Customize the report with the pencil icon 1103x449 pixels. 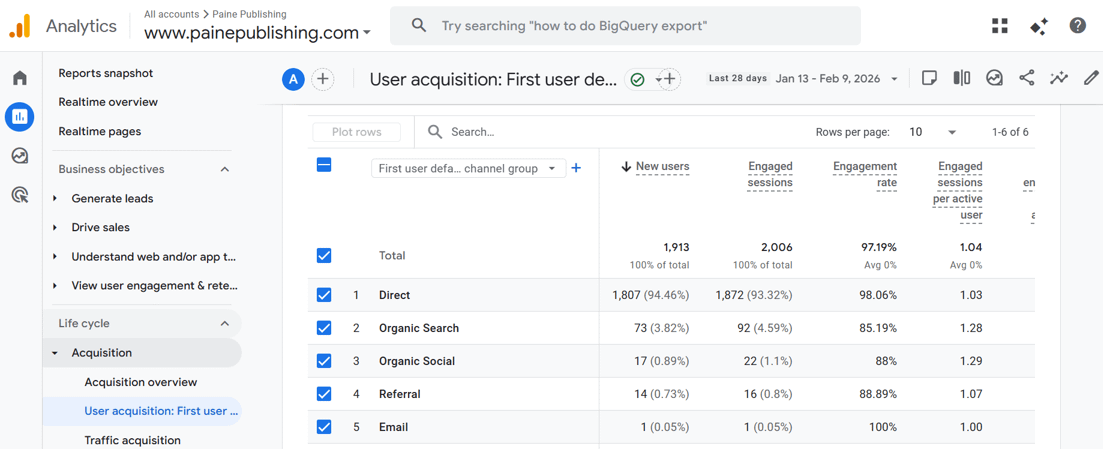(1091, 78)
